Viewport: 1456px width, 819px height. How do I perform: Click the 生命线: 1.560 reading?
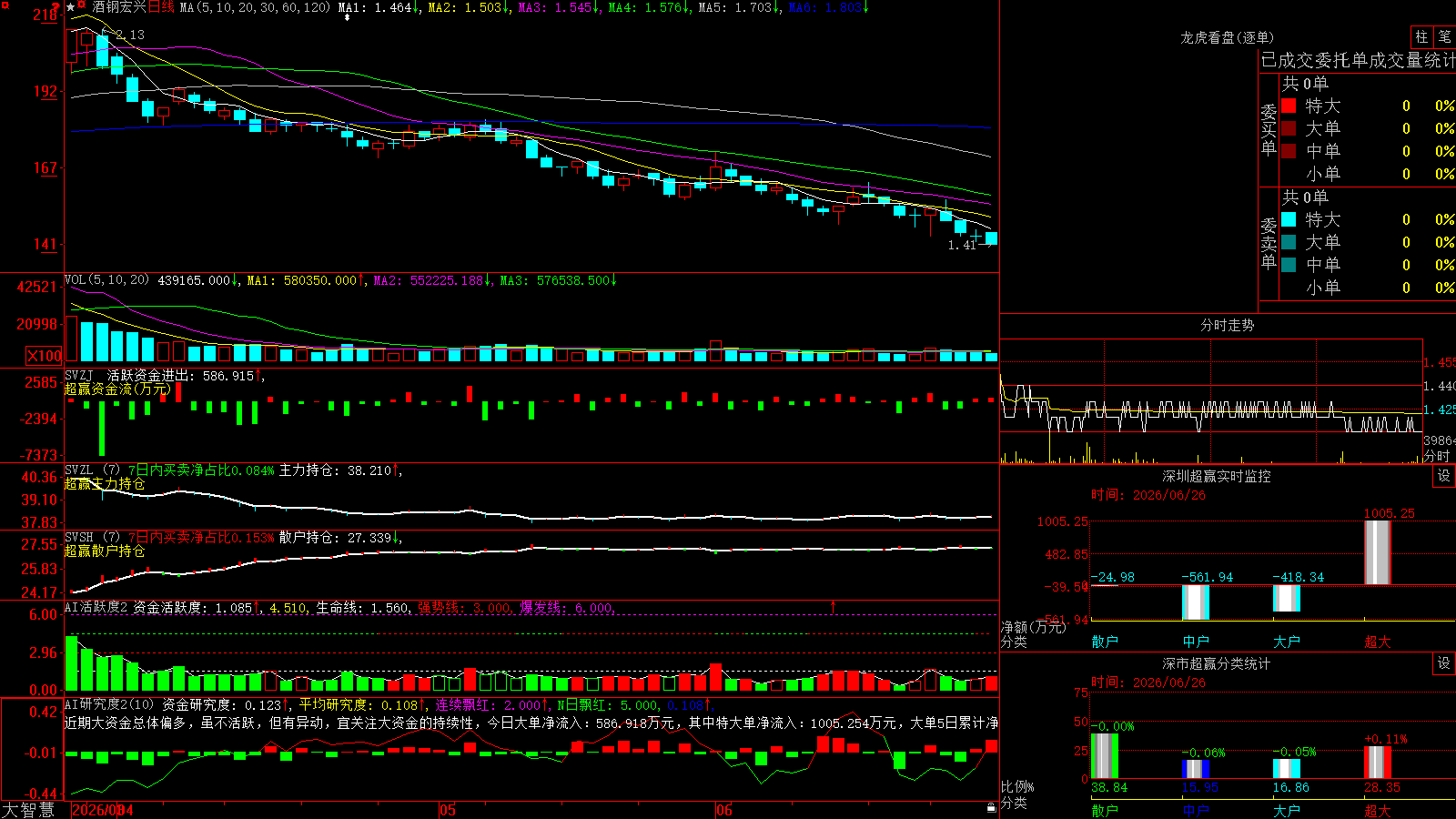point(362,608)
